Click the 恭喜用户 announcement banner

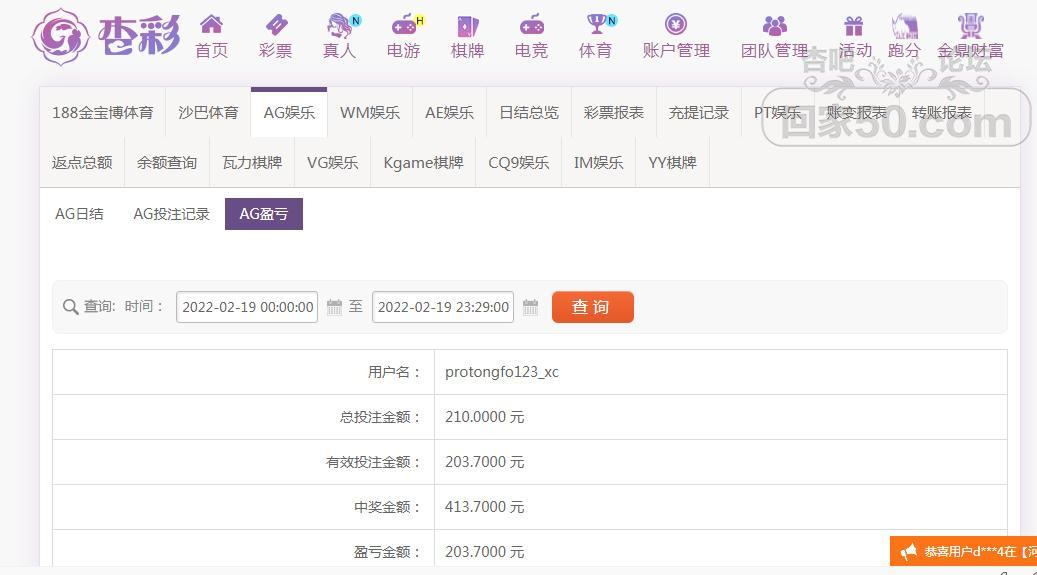[964, 551]
